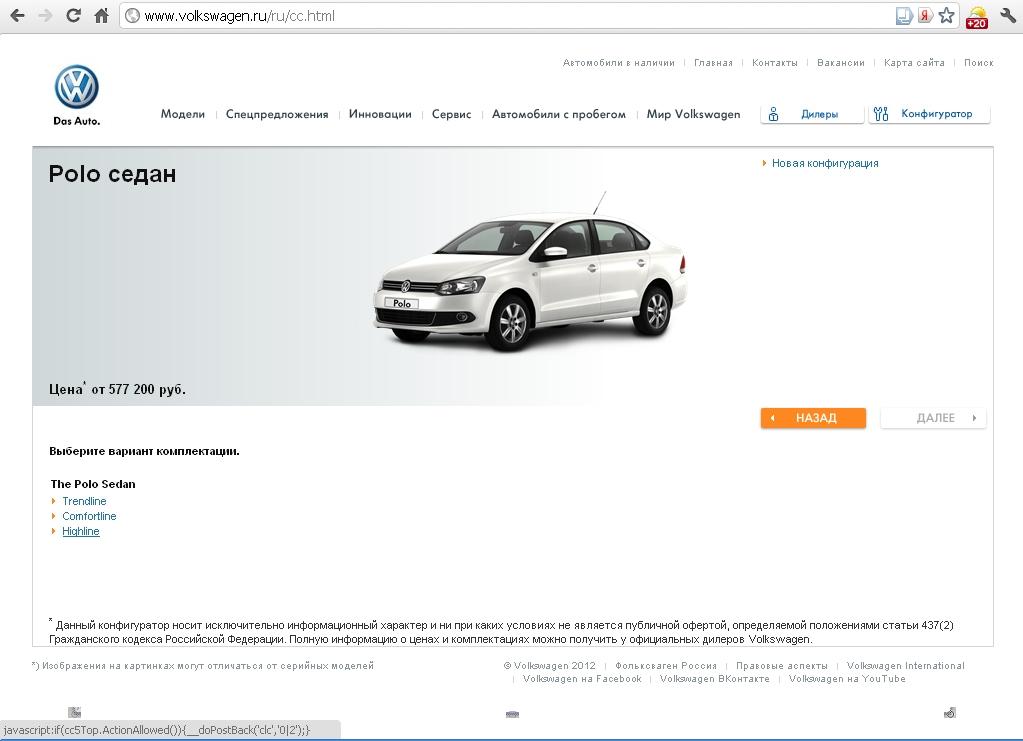The width and height of the screenshot is (1023, 741).
Task: Open the Конфигуратор button
Action: click(x=929, y=114)
